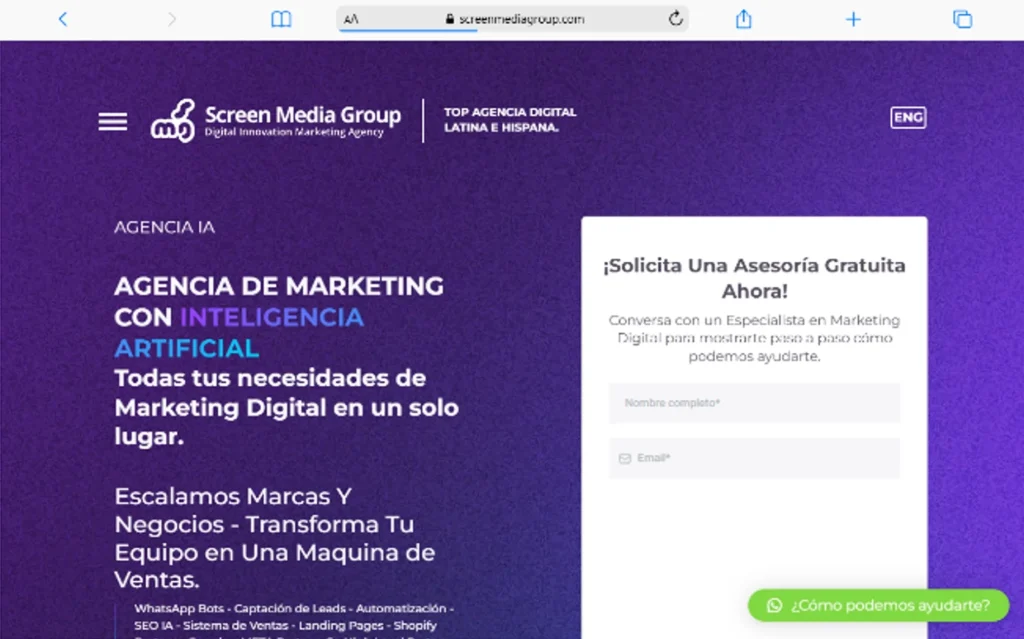The height and width of the screenshot is (639, 1024).
Task: Click 'Conversa con un Especialista en Marketing' description
Action: point(754,338)
